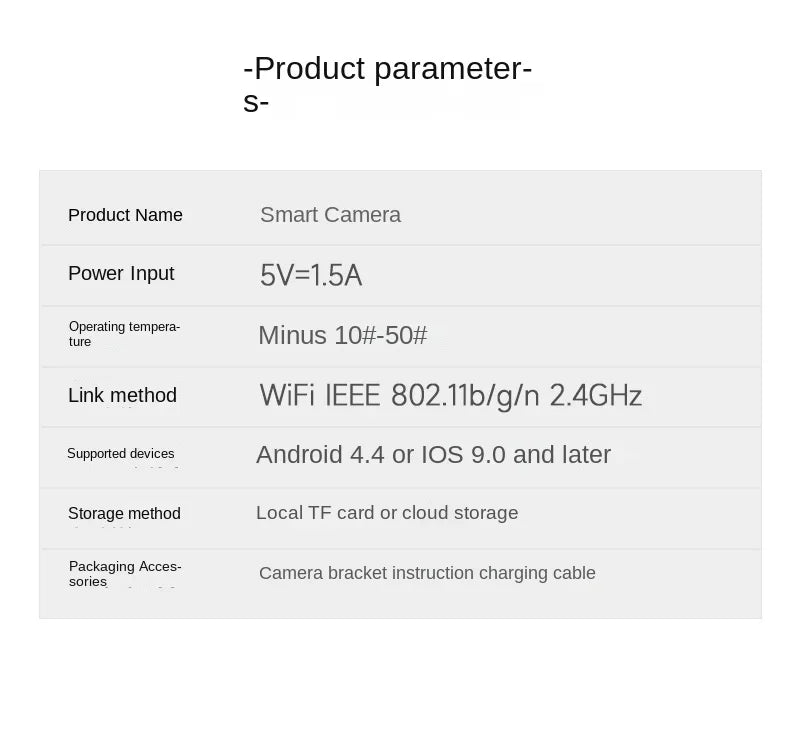Select the Power Input label
Screen dimensions: 790x733
click(121, 273)
